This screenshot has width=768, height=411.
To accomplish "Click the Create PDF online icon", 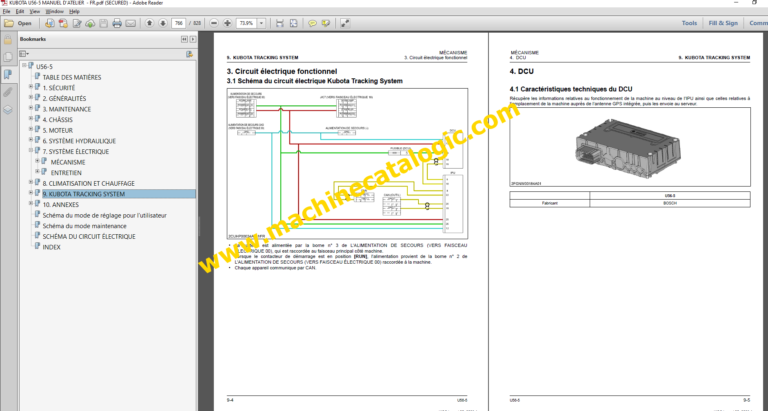I will click(63, 23).
